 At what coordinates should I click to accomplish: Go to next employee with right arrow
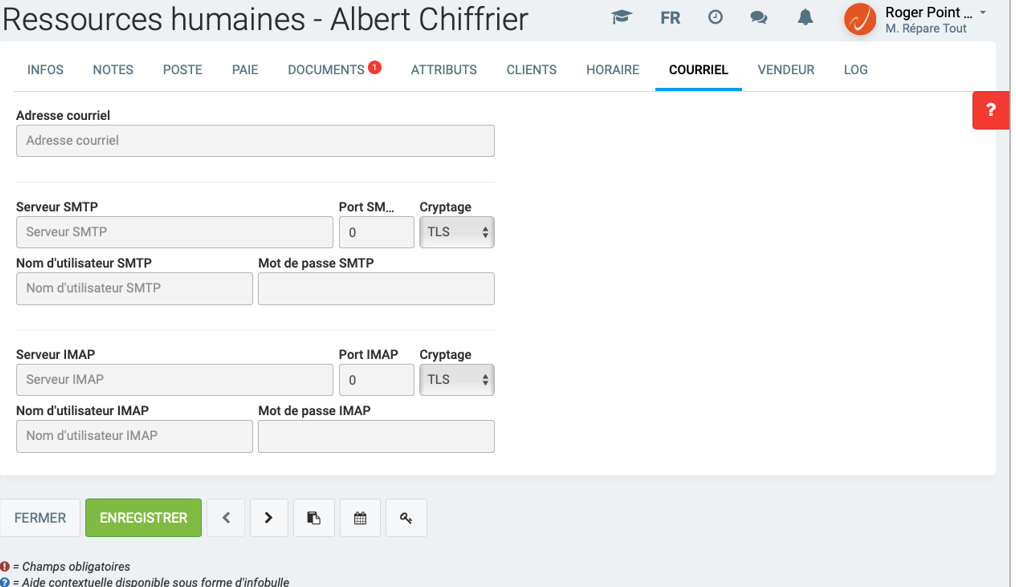coord(268,518)
